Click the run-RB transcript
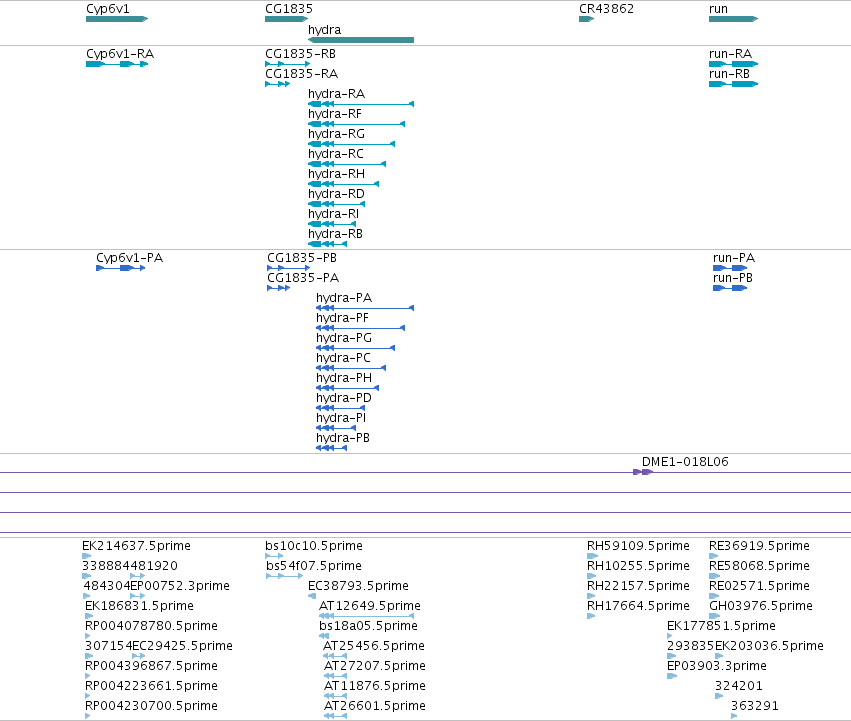 (x=733, y=84)
